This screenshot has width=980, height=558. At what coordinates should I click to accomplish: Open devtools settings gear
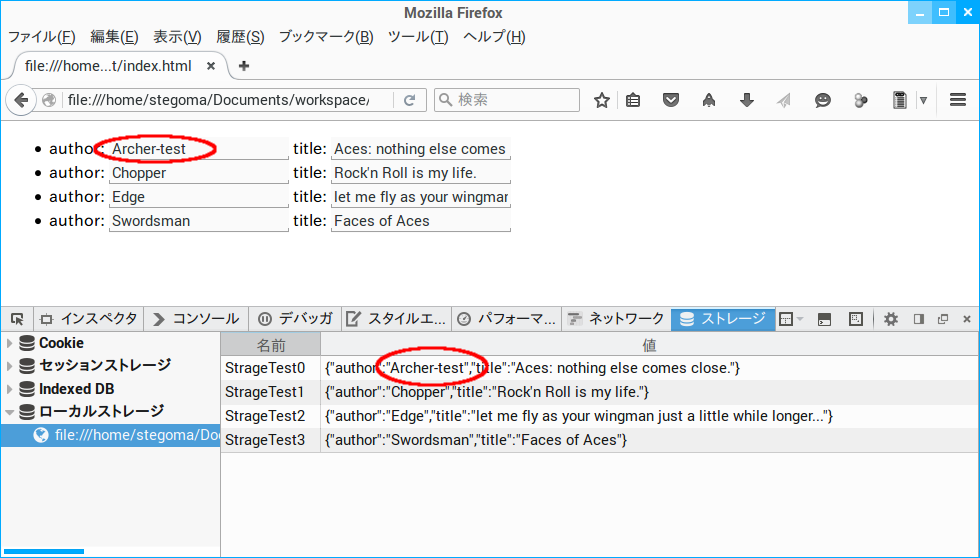[891, 319]
